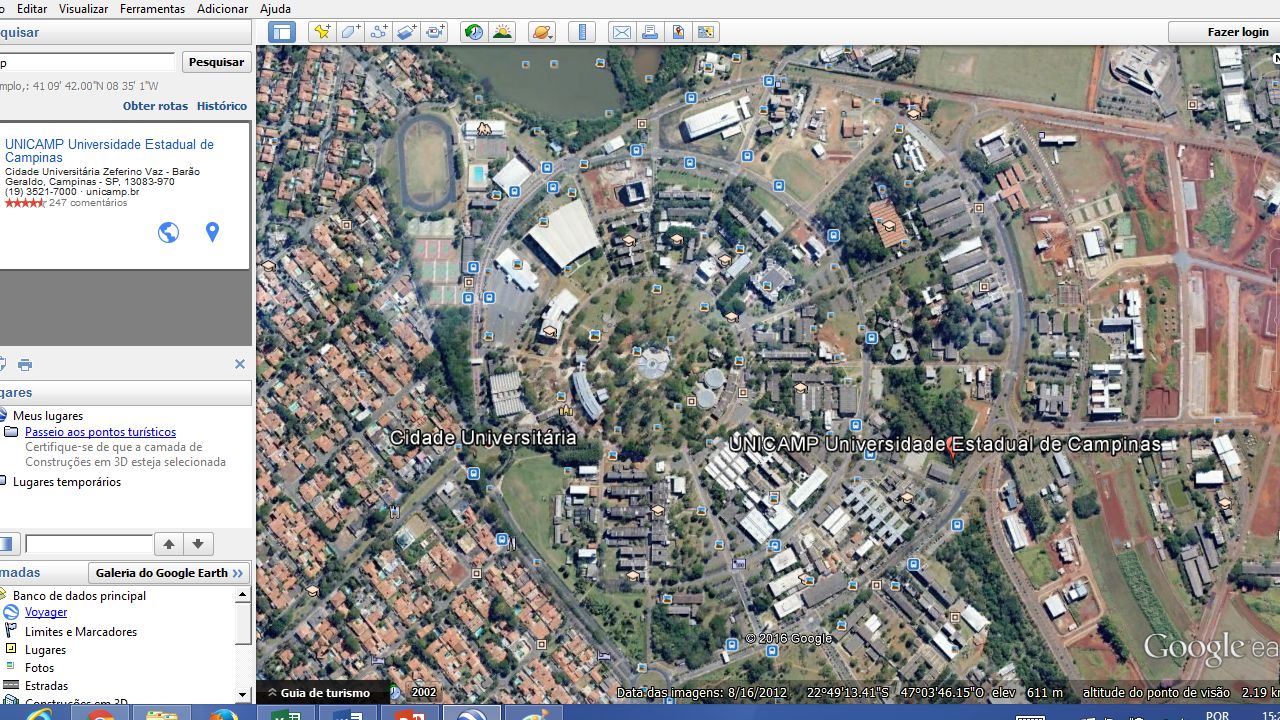Open PowerPoint from the taskbar

(410, 714)
